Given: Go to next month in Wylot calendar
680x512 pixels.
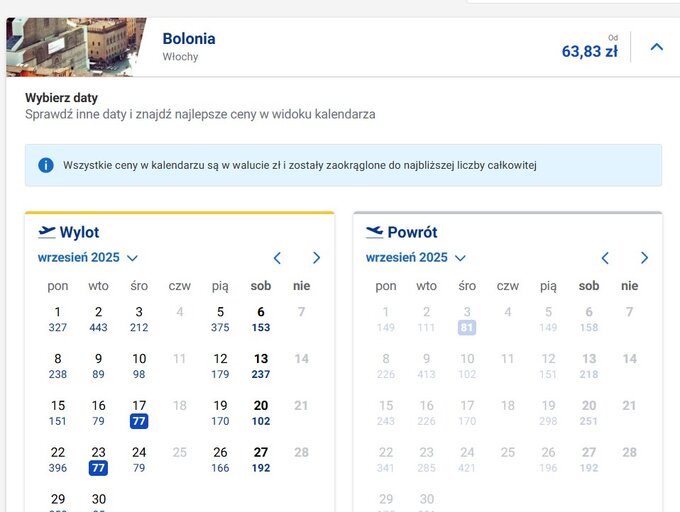Looking at the screenshot, I should point(317,258).
